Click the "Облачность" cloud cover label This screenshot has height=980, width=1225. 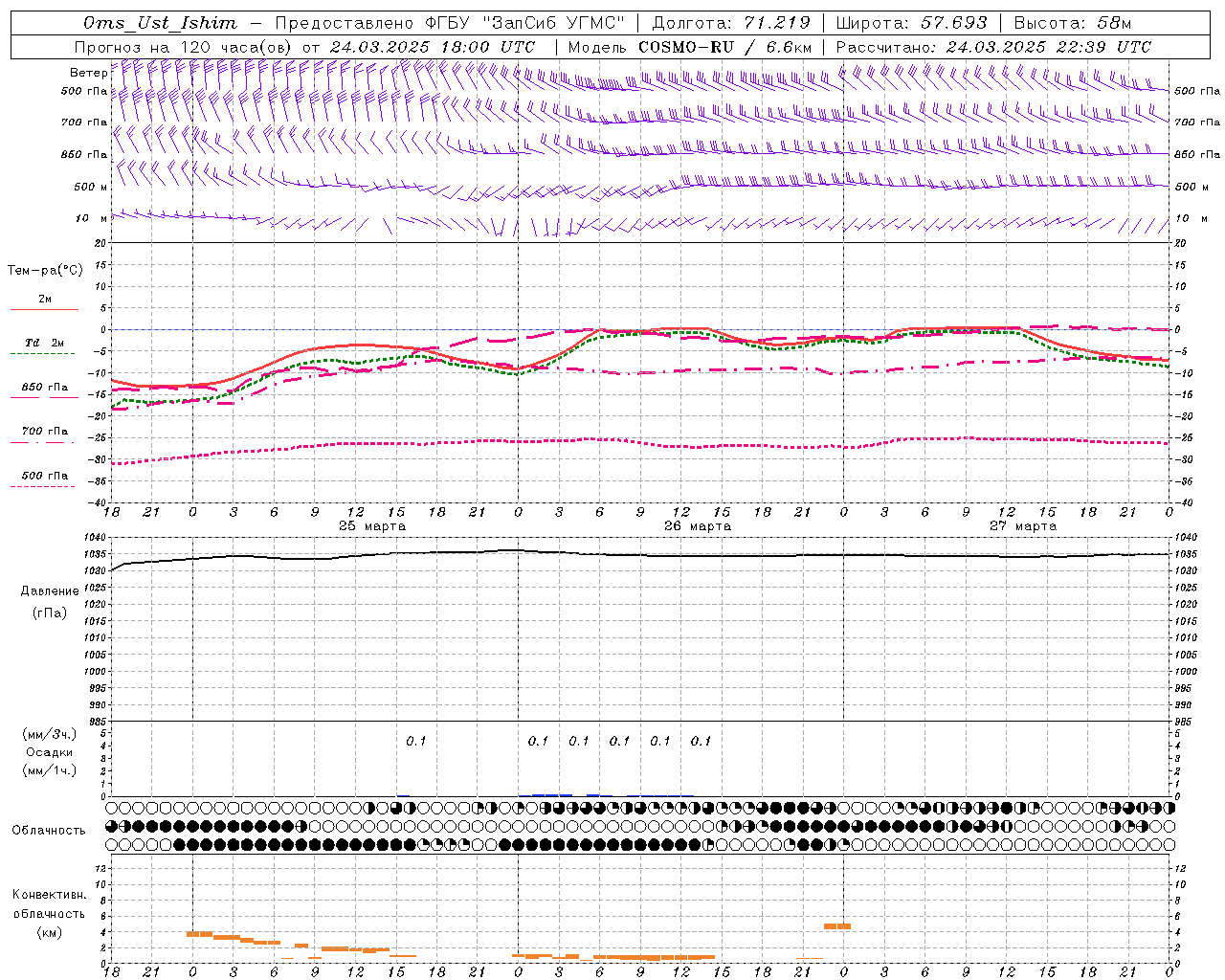49,830
